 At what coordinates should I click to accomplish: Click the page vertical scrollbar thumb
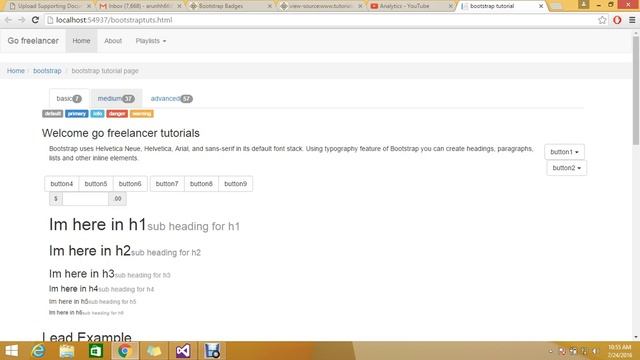(x=636, y=90)
